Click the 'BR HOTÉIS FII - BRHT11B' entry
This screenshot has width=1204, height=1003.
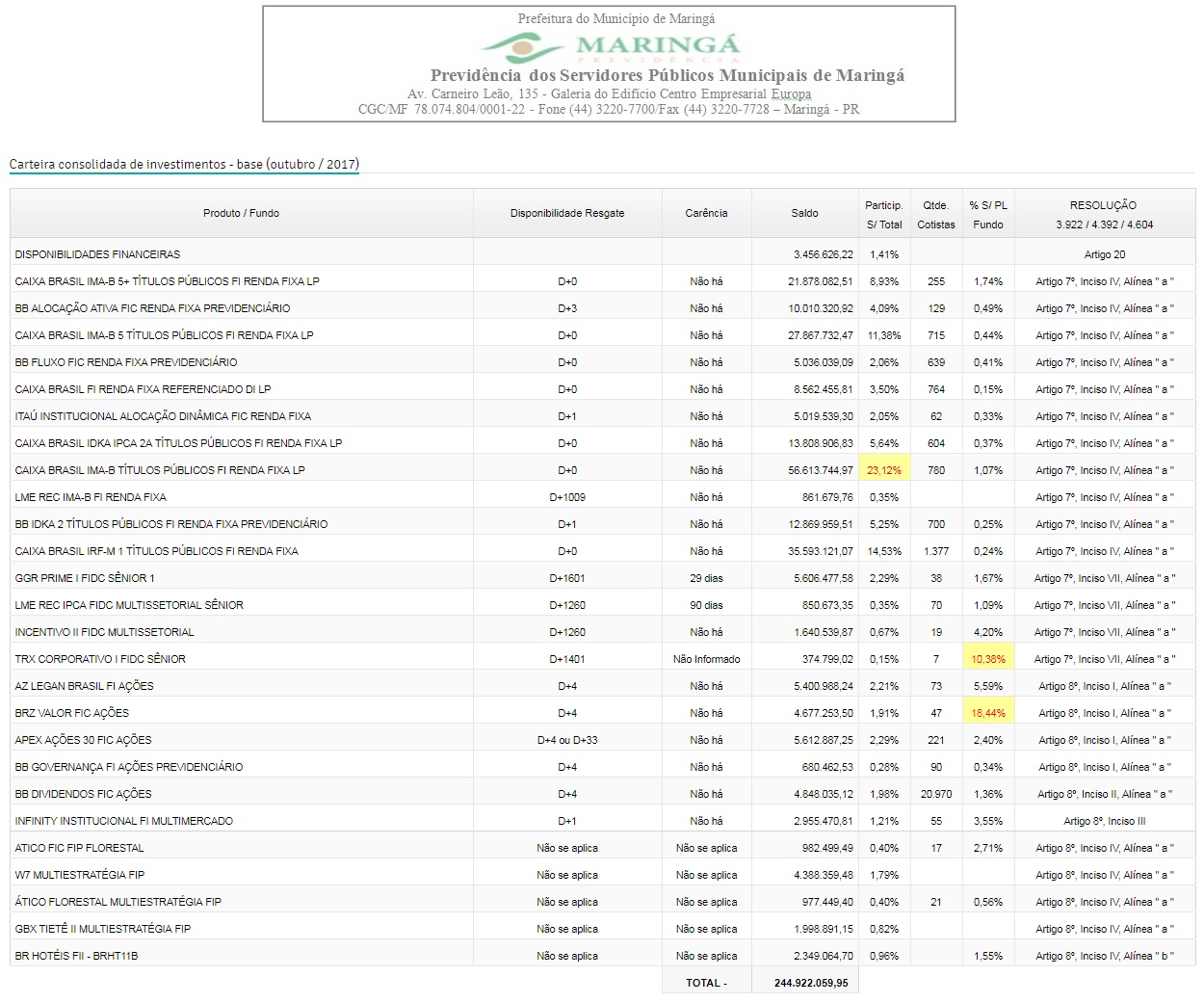point(77,956)
